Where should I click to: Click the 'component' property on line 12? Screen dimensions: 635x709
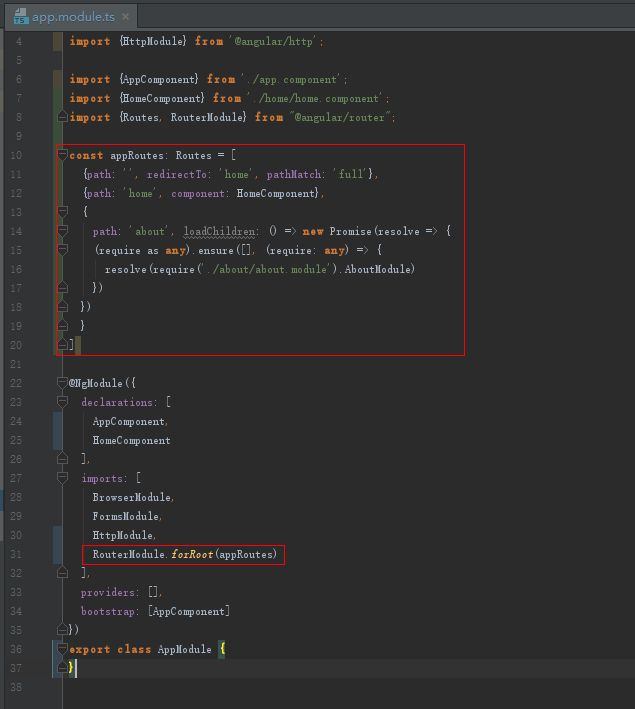pos(198,194)
